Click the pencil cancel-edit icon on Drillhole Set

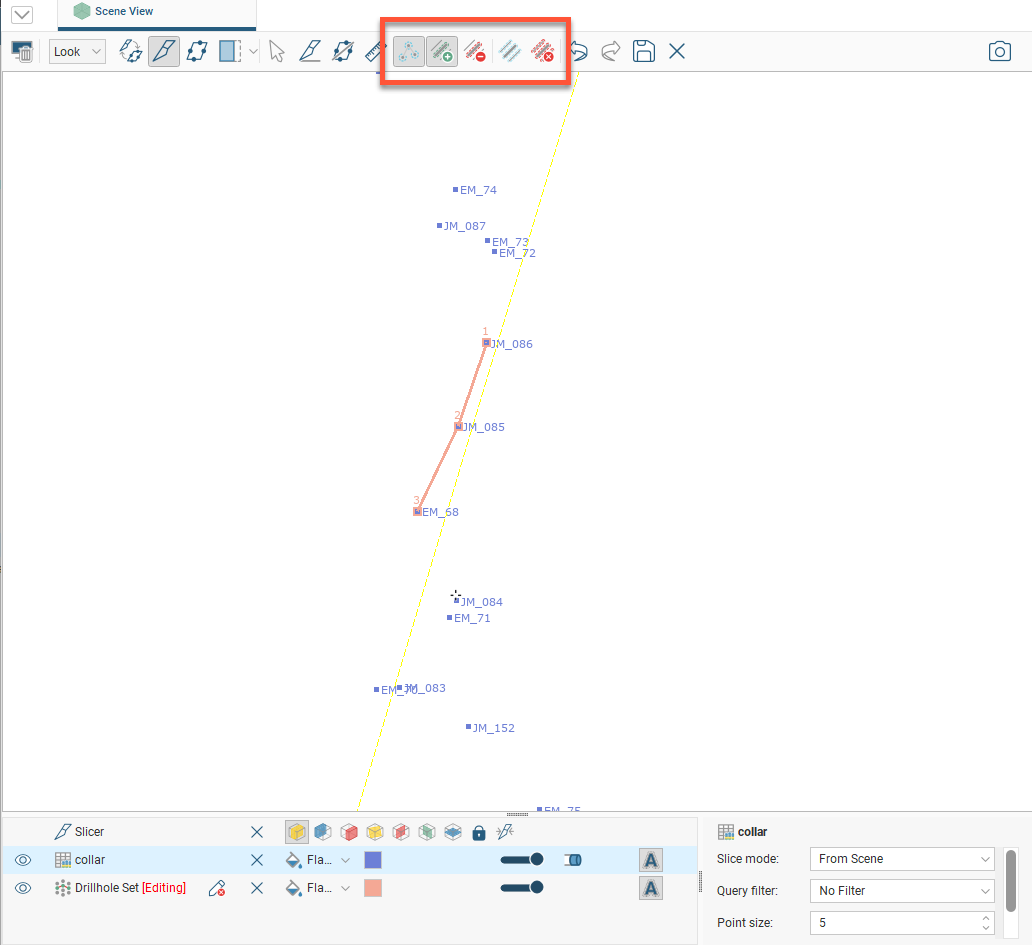tap(217, 888)
